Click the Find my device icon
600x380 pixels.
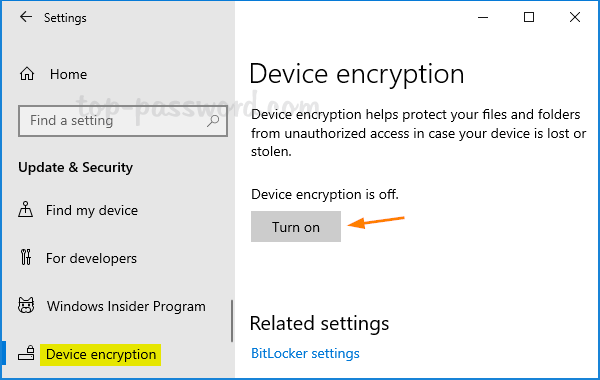click(x=26, y=210)
